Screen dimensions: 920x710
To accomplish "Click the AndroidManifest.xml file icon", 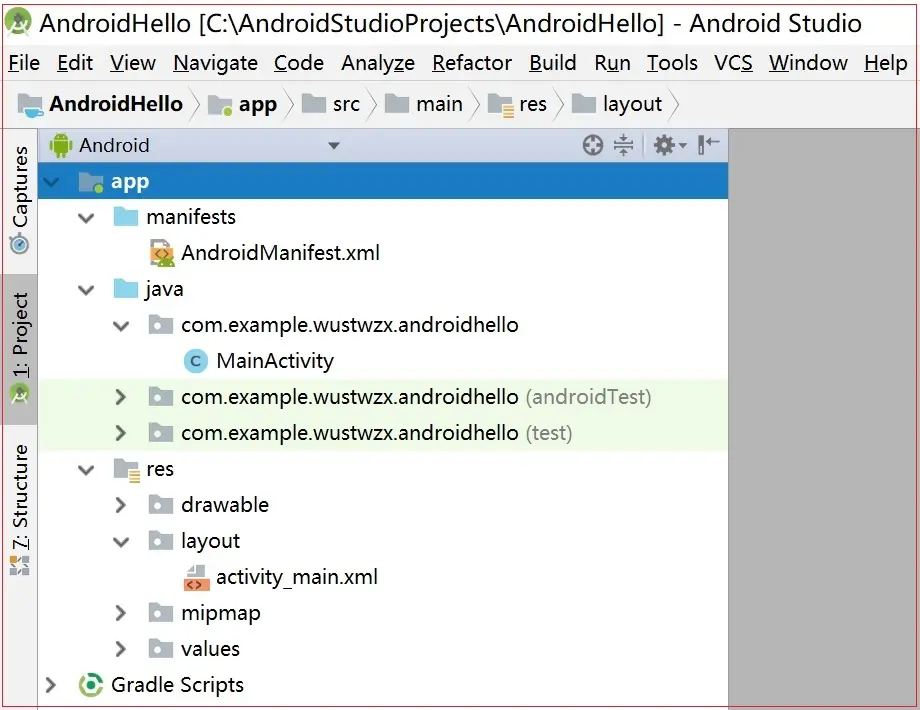I will point(161,253).
